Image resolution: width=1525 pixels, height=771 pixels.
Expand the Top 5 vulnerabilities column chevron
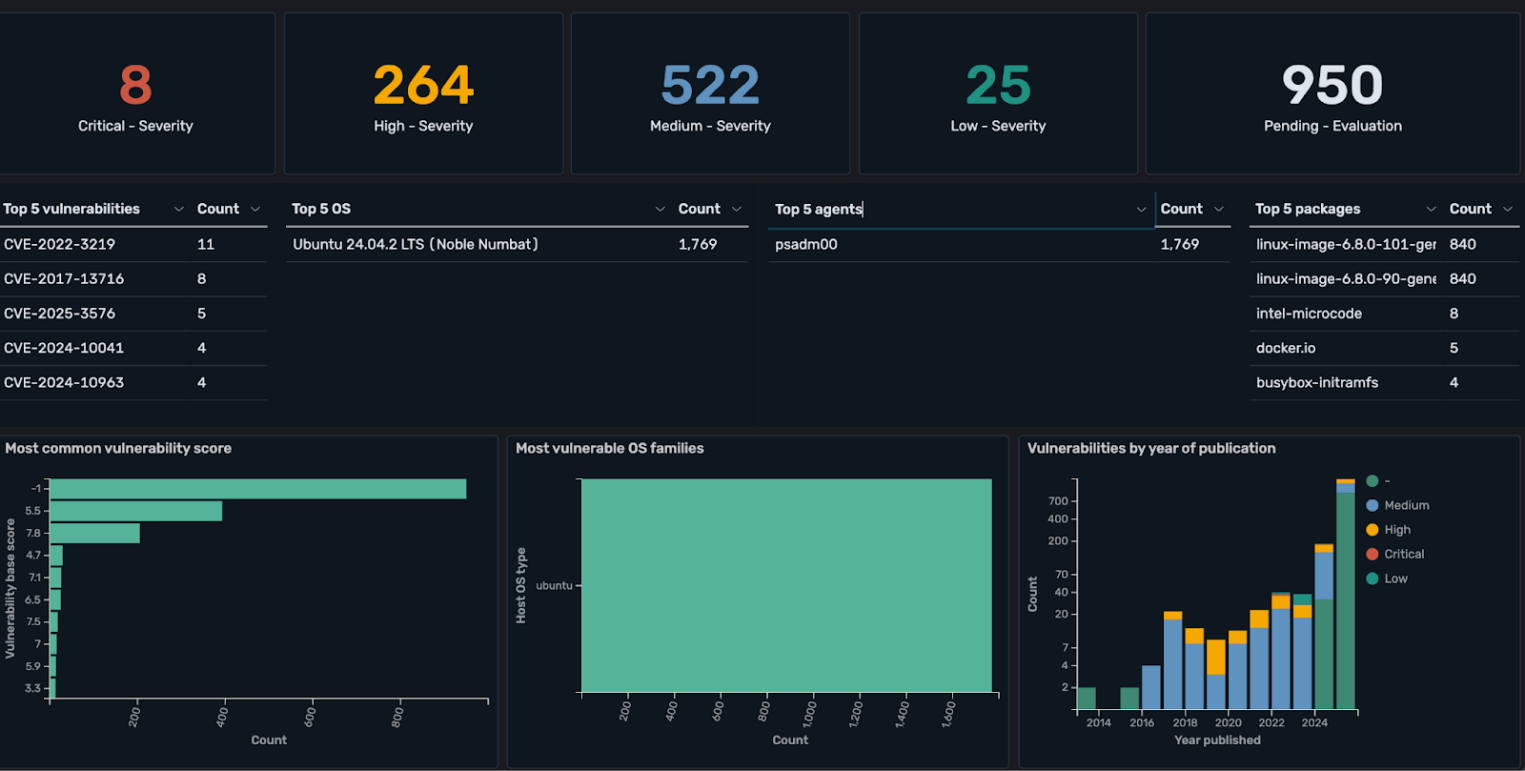click(x=179, y=209)
